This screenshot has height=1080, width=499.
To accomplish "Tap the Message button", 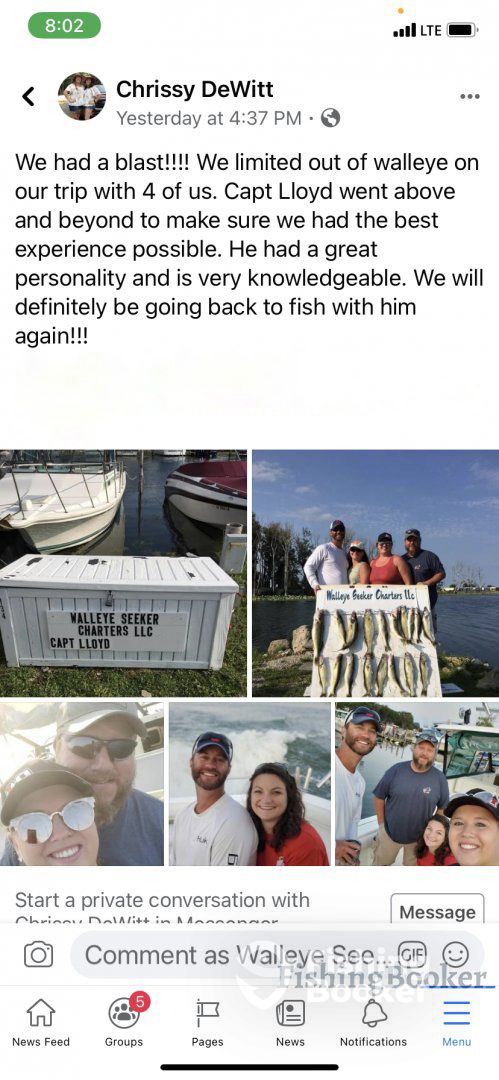I will [x=438, y=911].
